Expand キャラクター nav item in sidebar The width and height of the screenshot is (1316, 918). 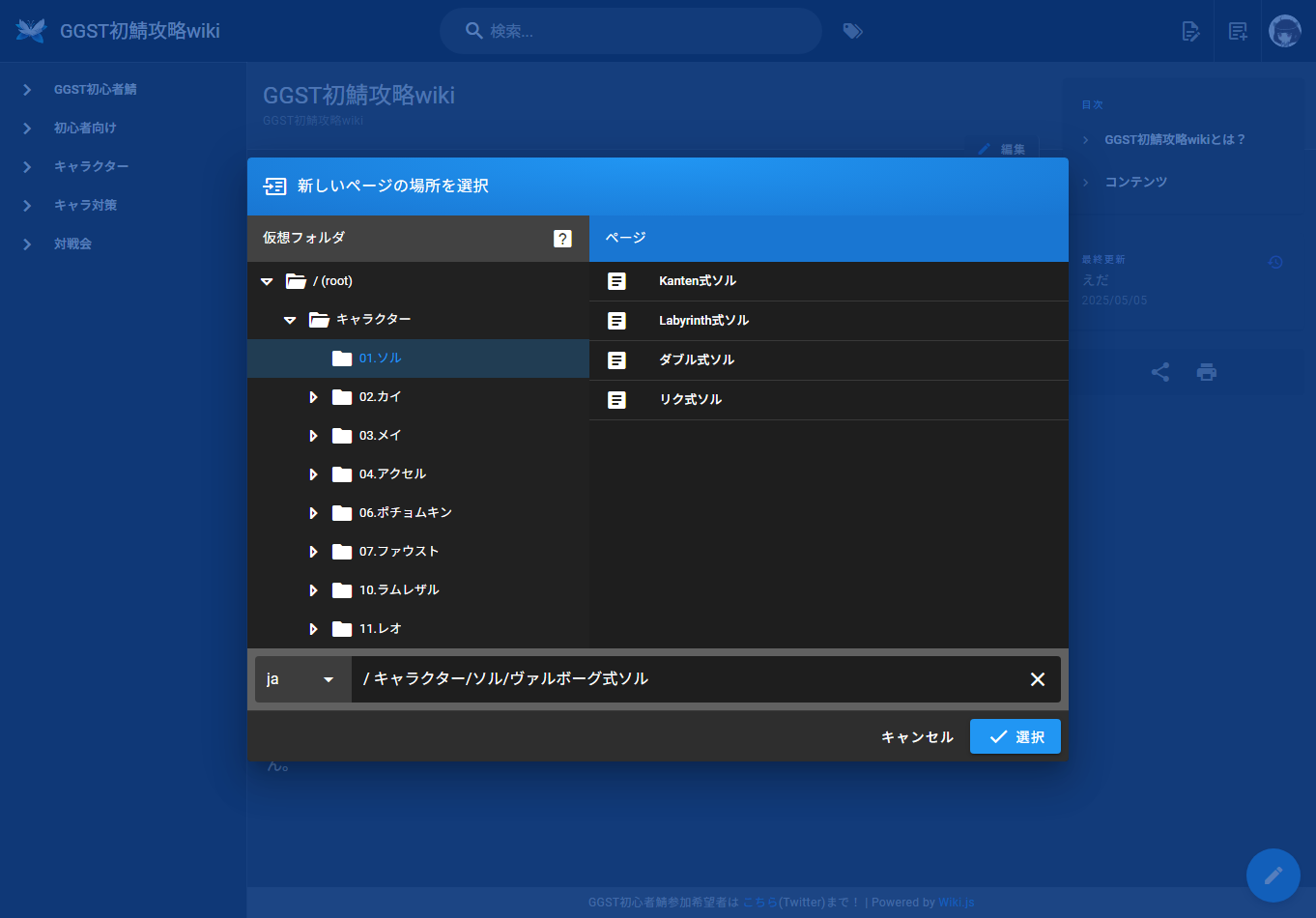(x=27, y=167)
